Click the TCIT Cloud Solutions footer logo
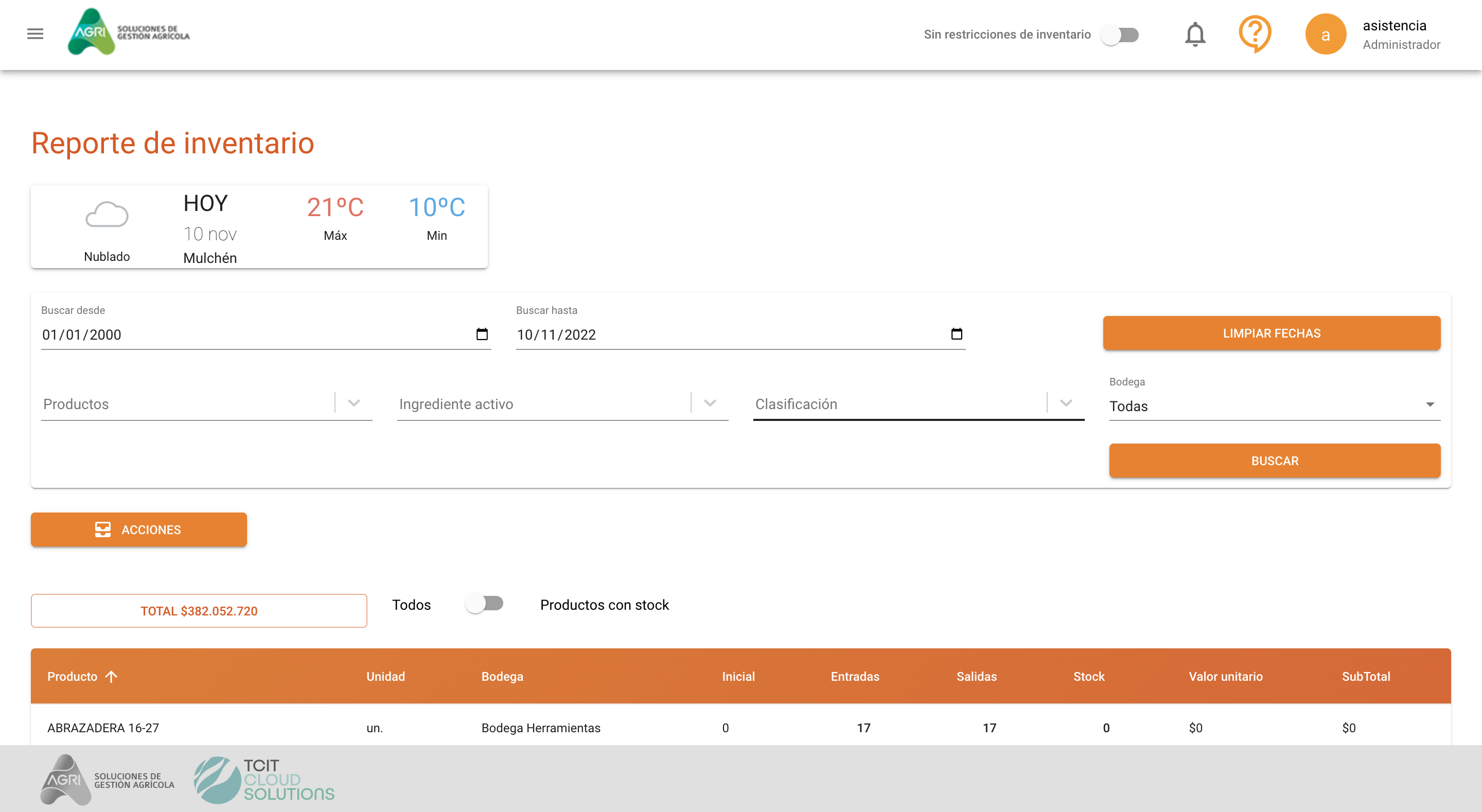Screen dimensions: 1482x812 [x=263, y=780]
